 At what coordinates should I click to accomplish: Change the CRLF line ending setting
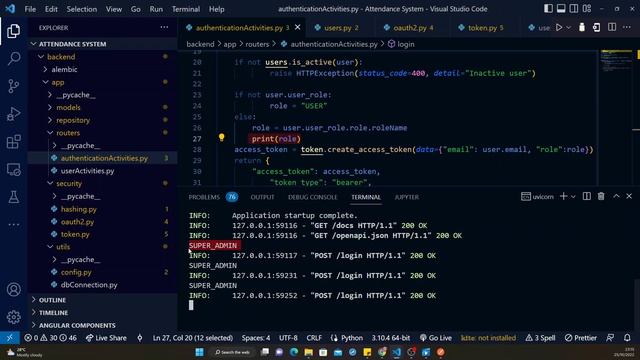[314, 338]
